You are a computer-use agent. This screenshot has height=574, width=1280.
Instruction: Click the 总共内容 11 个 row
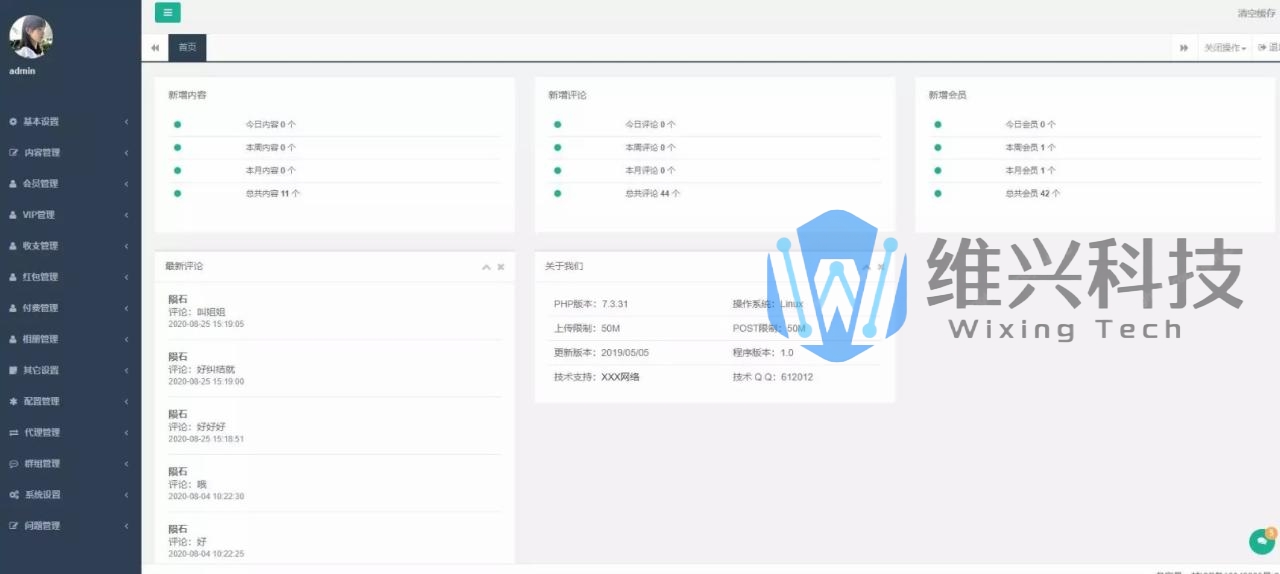click(335, 193)
